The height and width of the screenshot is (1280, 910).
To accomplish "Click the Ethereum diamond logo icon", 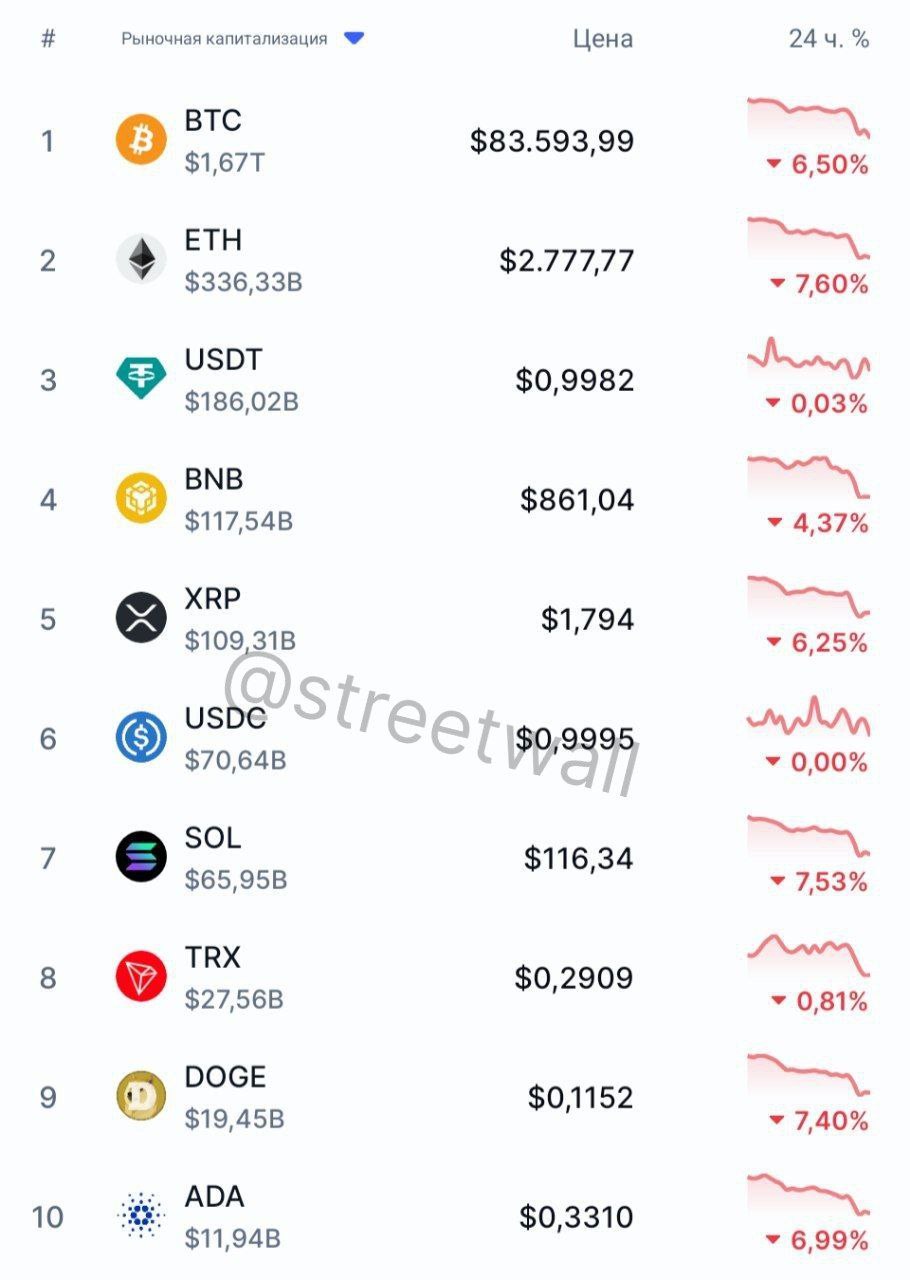I will [141, 260].
